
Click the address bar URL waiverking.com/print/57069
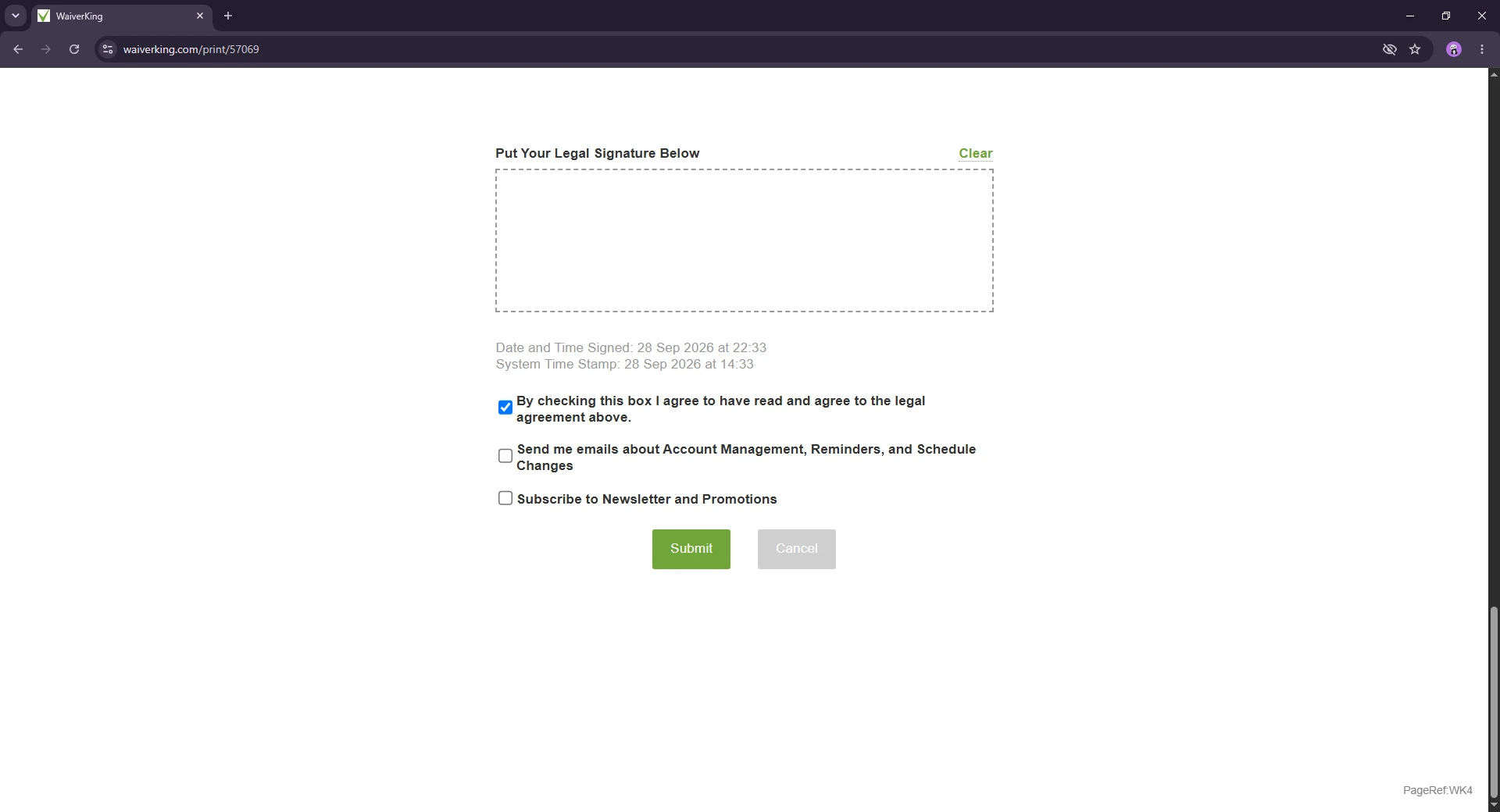click(x=191, y=49)
